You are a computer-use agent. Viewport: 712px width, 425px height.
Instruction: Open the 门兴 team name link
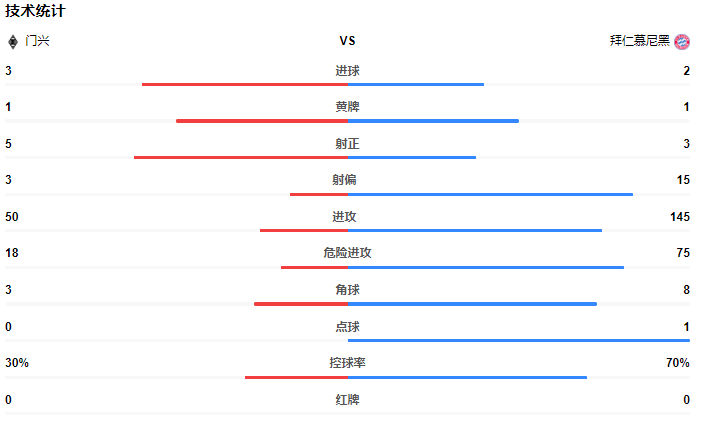[x=37, y=41]
